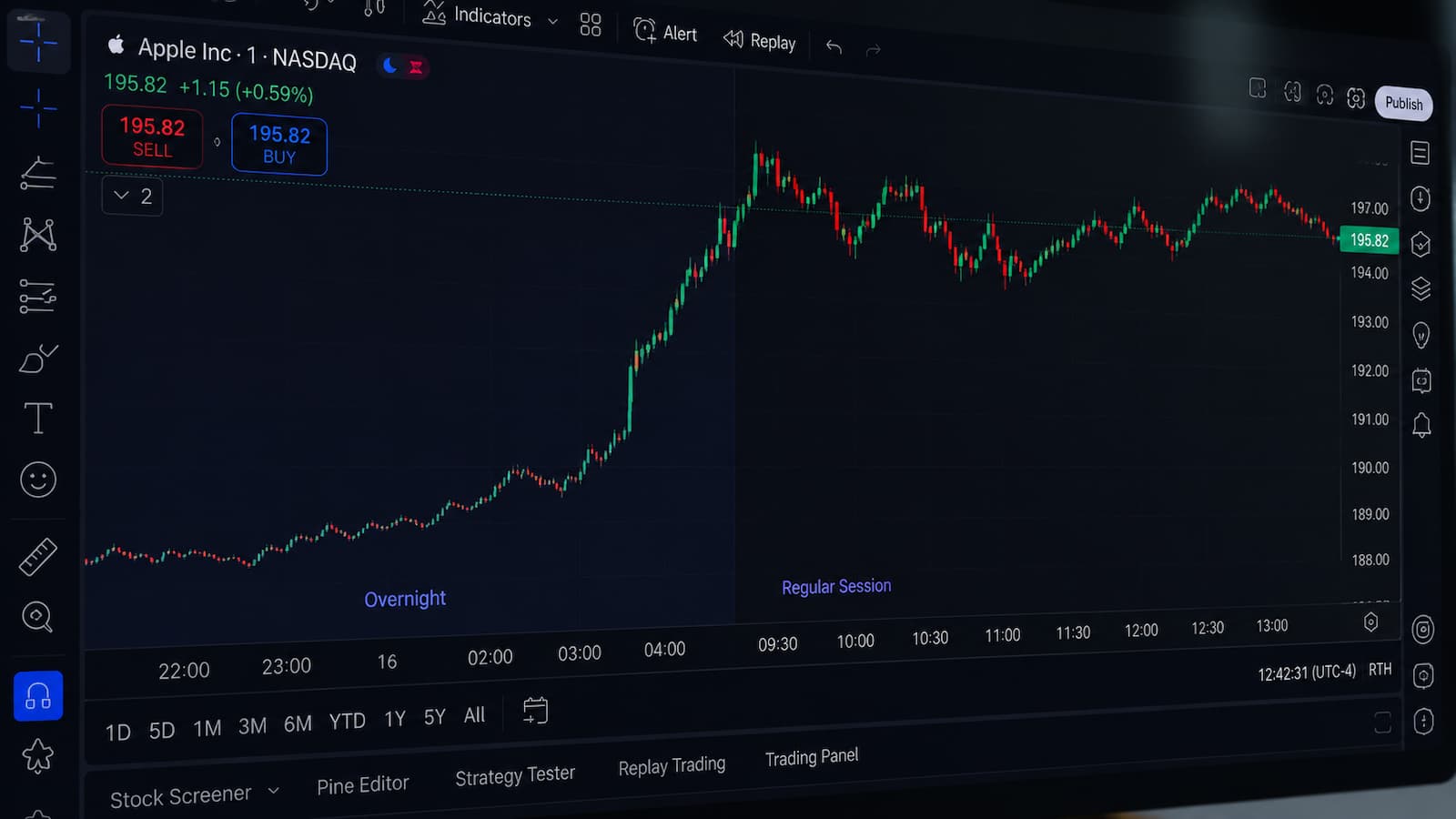Open favorites star toolbar icon

[x=38, y=755]
